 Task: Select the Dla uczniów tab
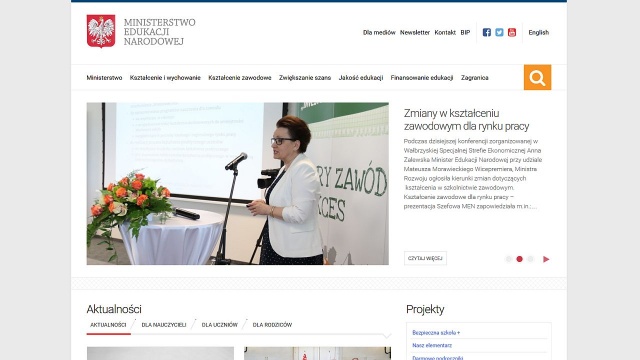tap(220, 325)
